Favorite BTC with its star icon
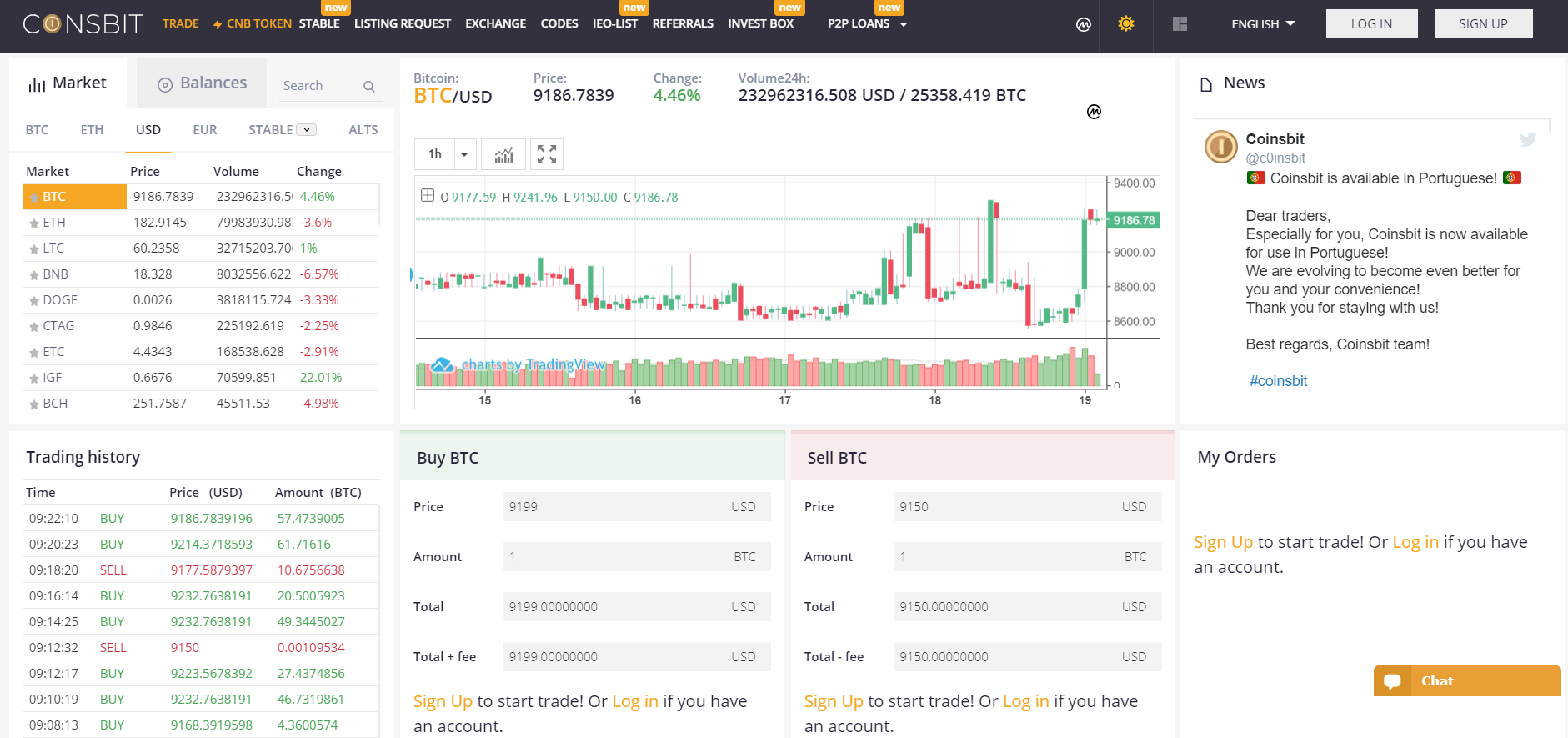Screen dimensions: 1568x738 click(x=34, y=198)
